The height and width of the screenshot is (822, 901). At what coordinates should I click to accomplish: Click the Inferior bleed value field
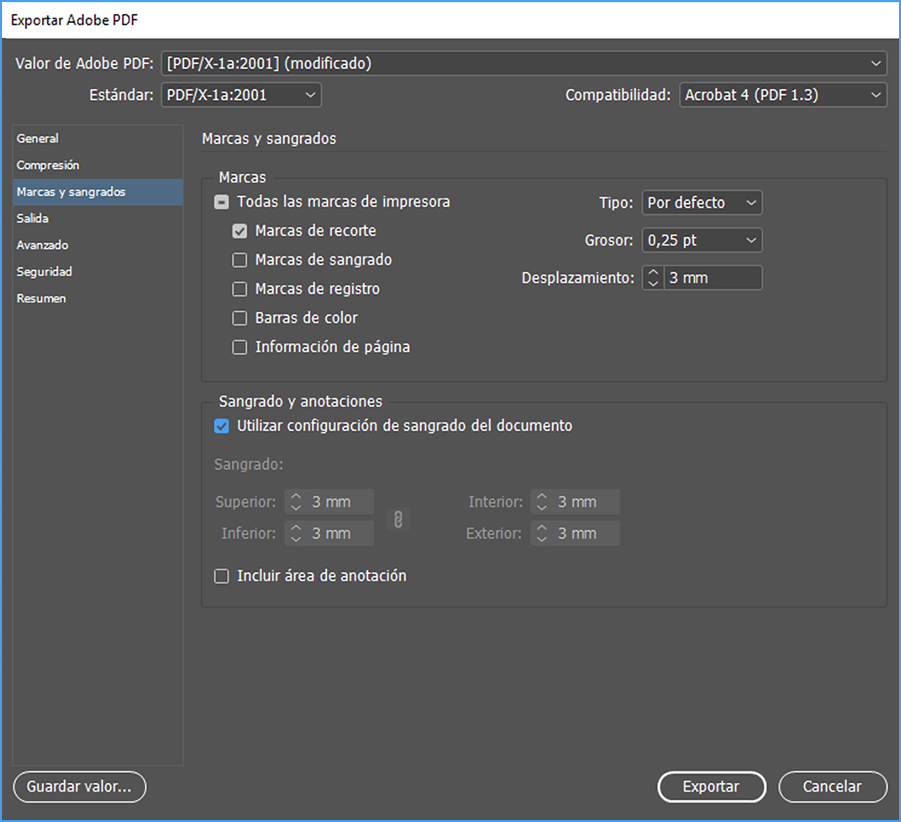pos(340,534)
